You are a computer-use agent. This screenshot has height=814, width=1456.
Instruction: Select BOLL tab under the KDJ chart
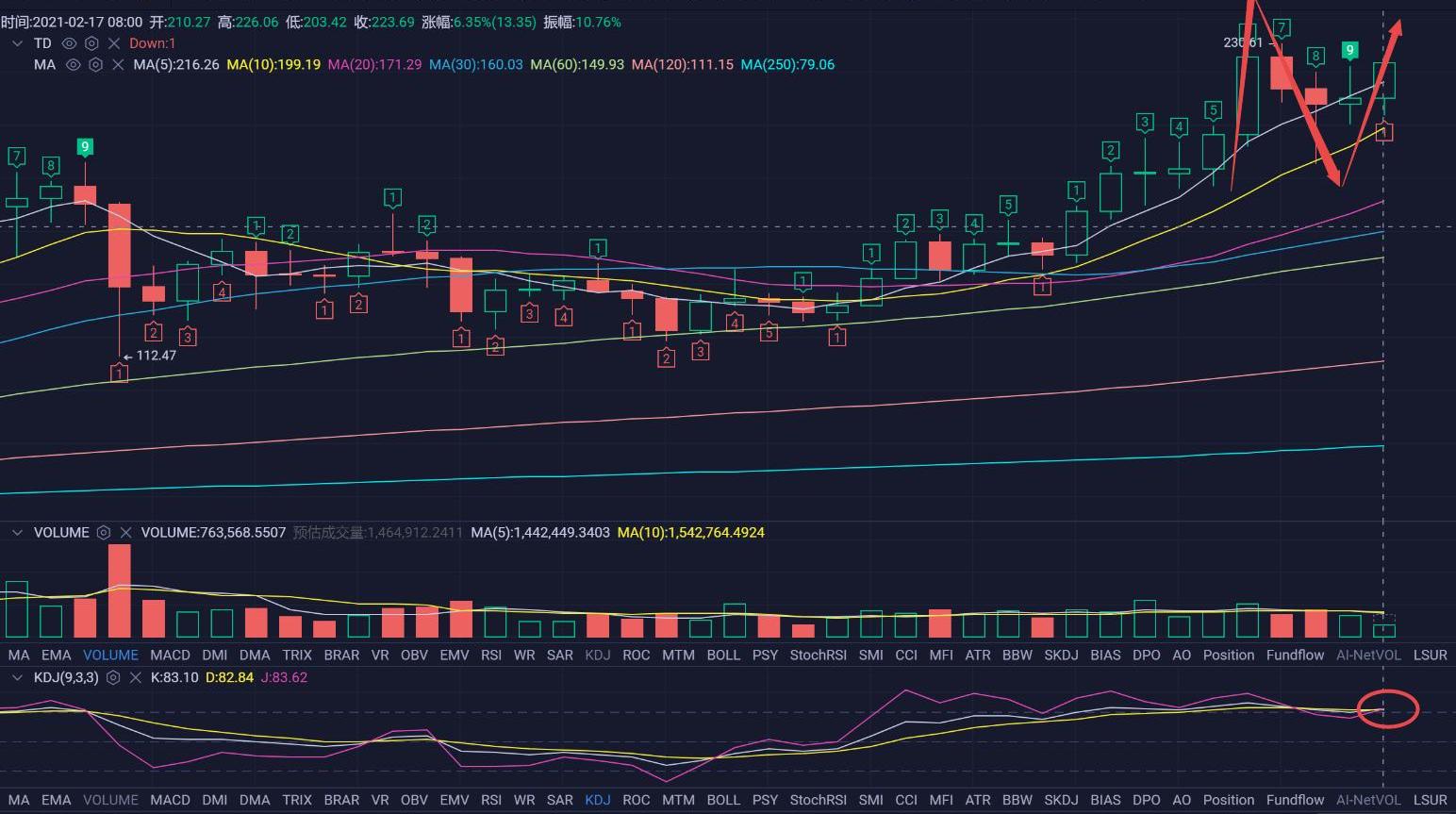click(723, 800)
